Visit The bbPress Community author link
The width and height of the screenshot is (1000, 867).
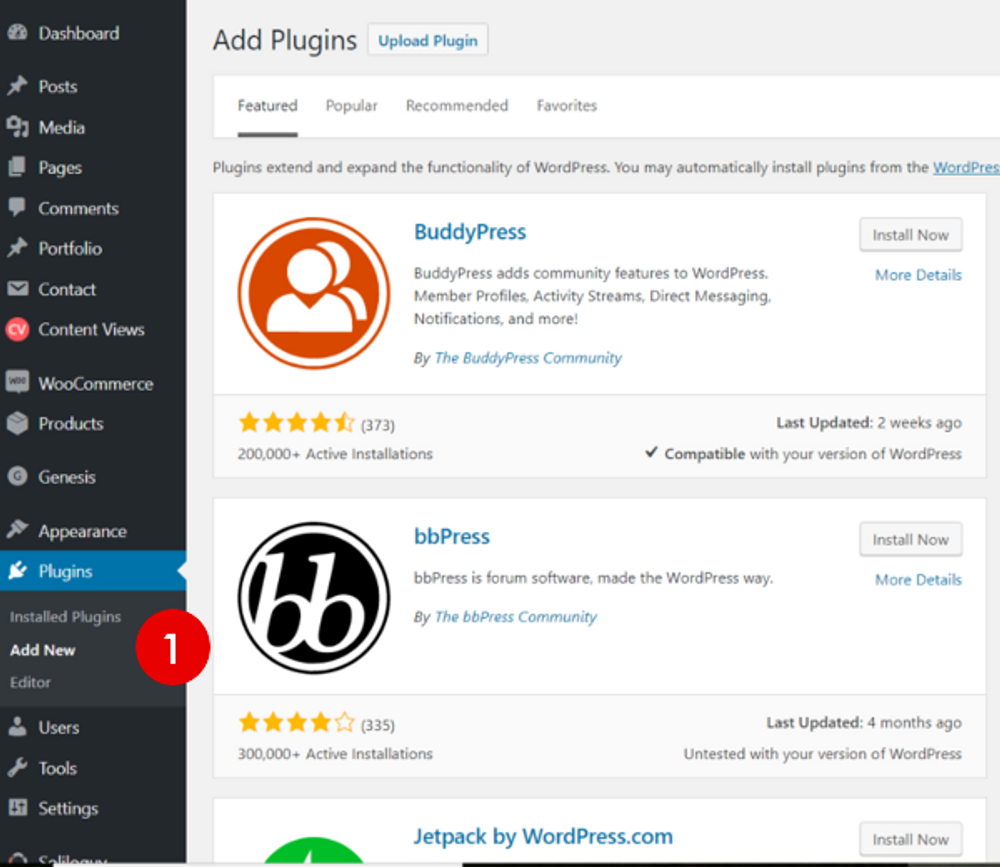(515, 617)
